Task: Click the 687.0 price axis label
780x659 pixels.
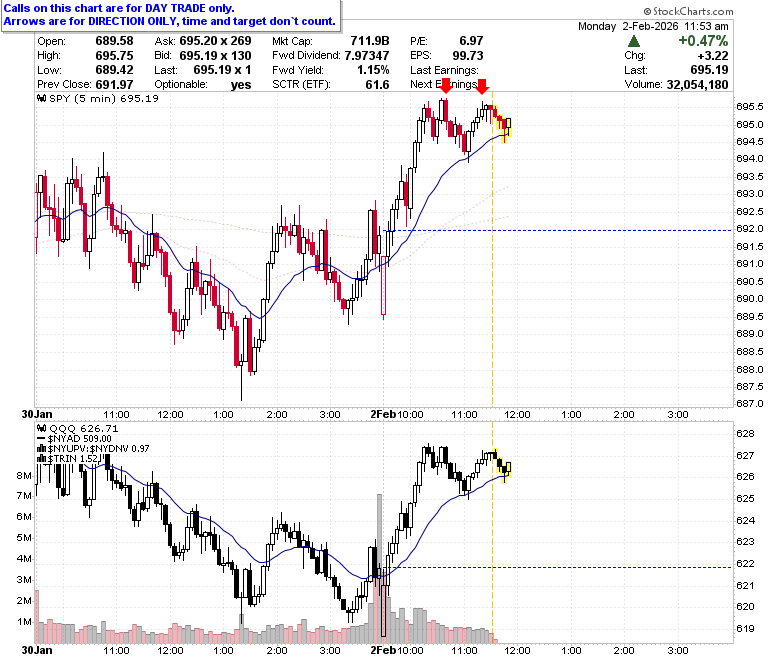Action: 749,403
